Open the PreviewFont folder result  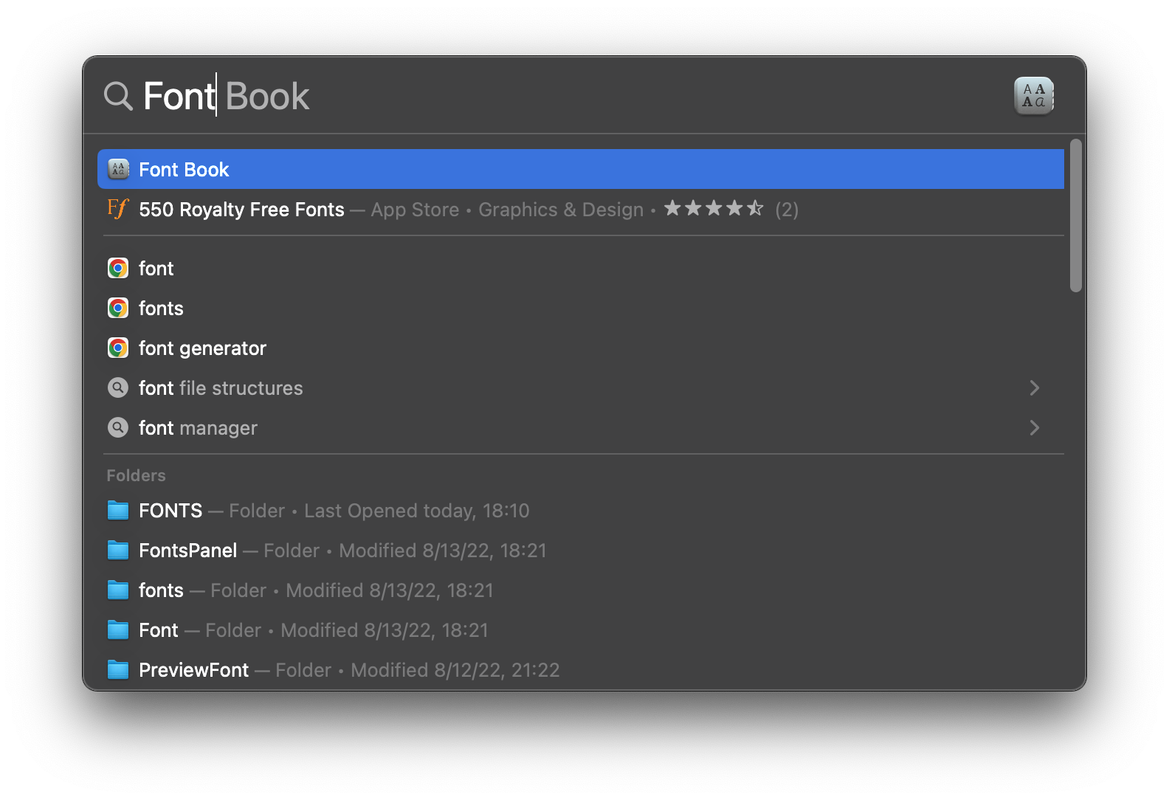(x=580, y=670)
